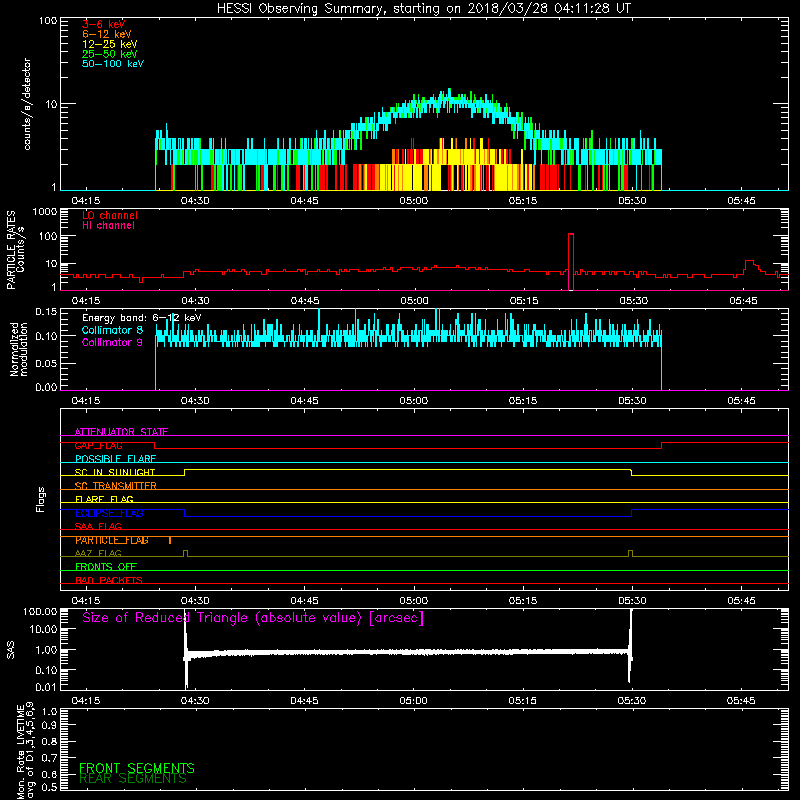
Task: Click the 05:30 tick label under flags panel
Action: click(632, 601)
